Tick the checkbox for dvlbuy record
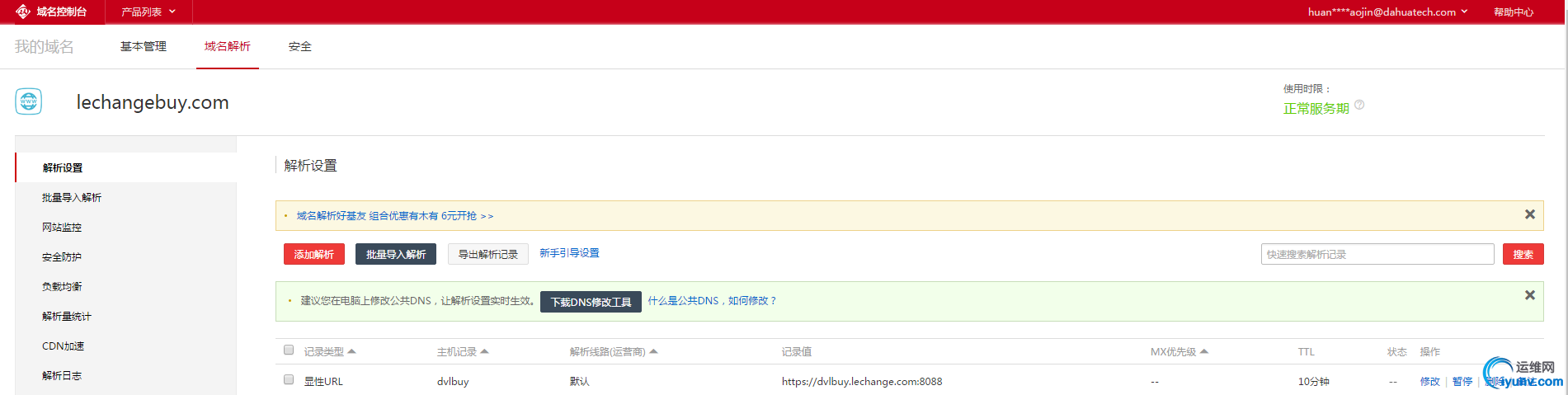The height and width of the screenshot is (395, 1568). pos(289,379)
